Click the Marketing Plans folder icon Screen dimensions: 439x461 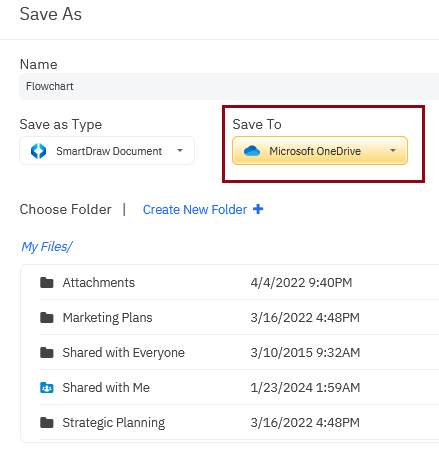pos(47,318)
